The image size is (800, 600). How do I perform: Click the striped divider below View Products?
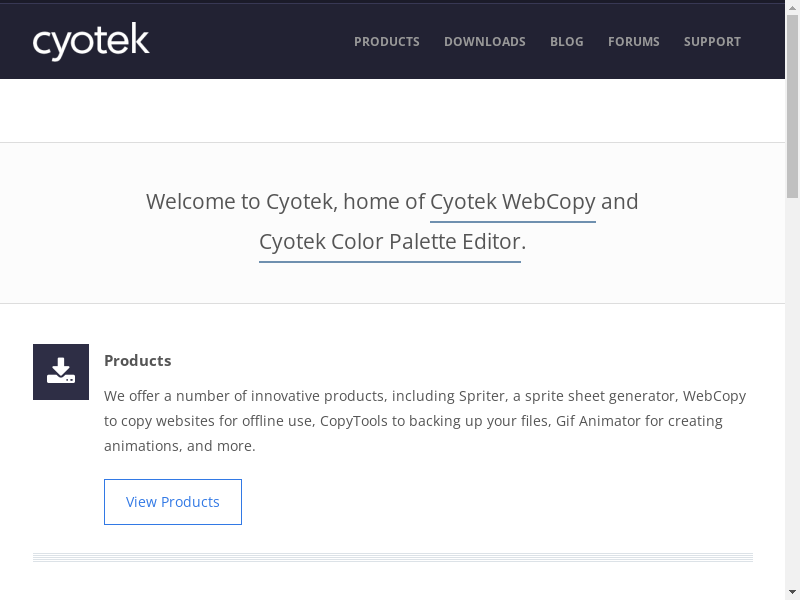[392, 557]
